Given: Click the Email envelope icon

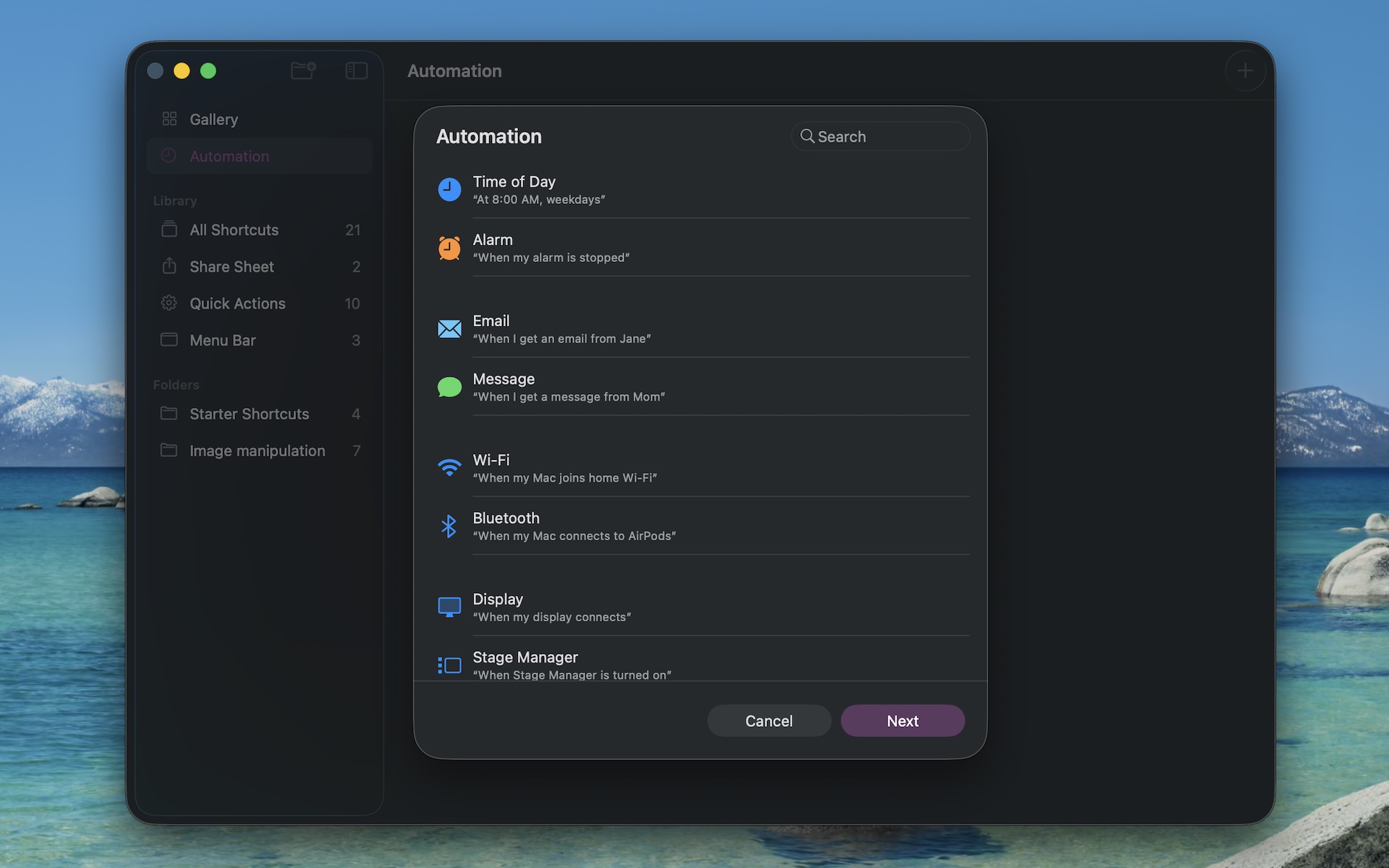Looking at the screenshot, I should [449, 329].
